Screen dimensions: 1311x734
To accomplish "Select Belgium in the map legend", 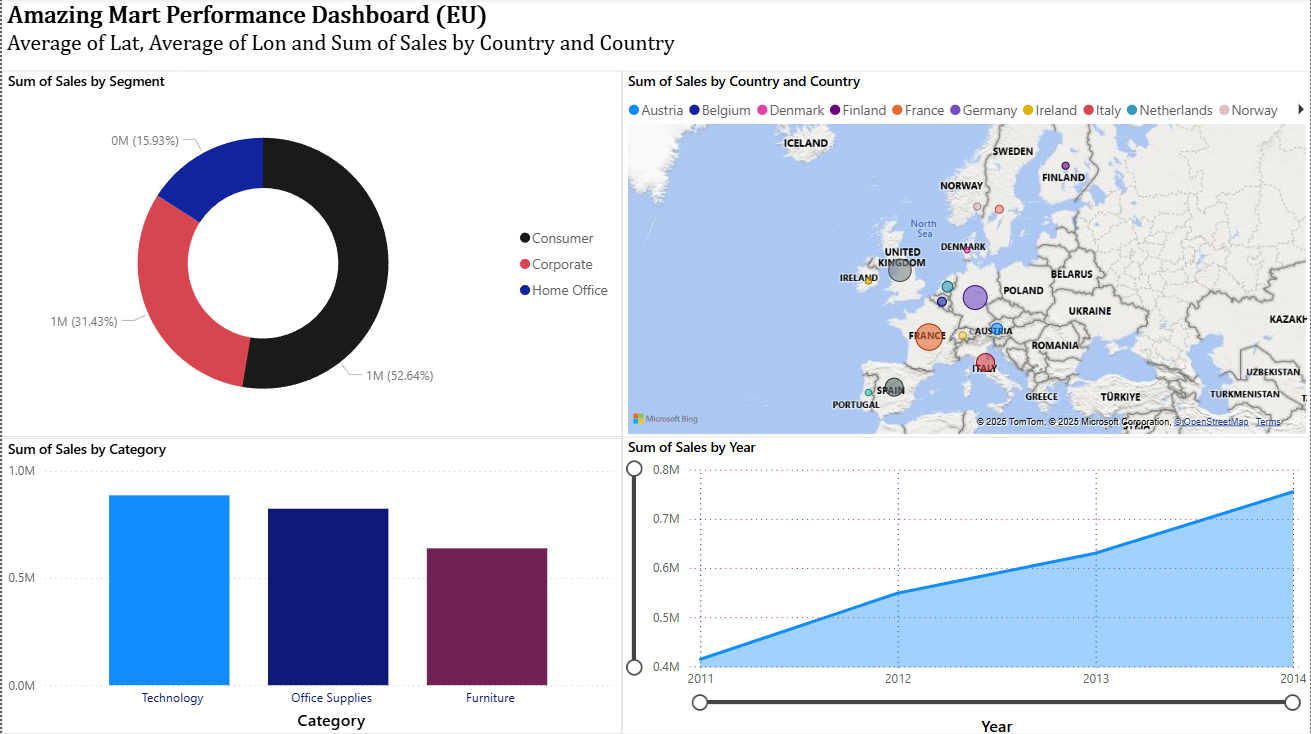I will (x=719, y=110).
